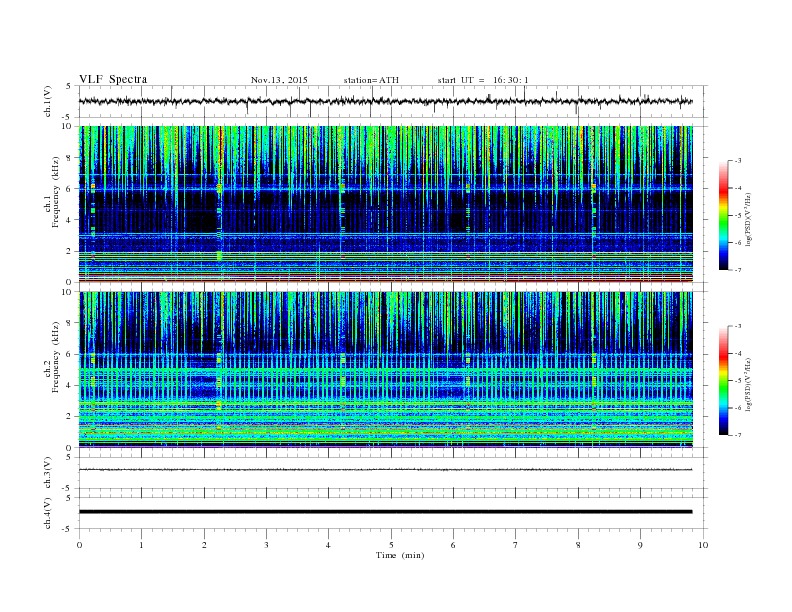Viewport: 792px width, 612px height.
Task: Click the time axis tick label "6"
Action: pyautogui.click(x=453, y=545)
